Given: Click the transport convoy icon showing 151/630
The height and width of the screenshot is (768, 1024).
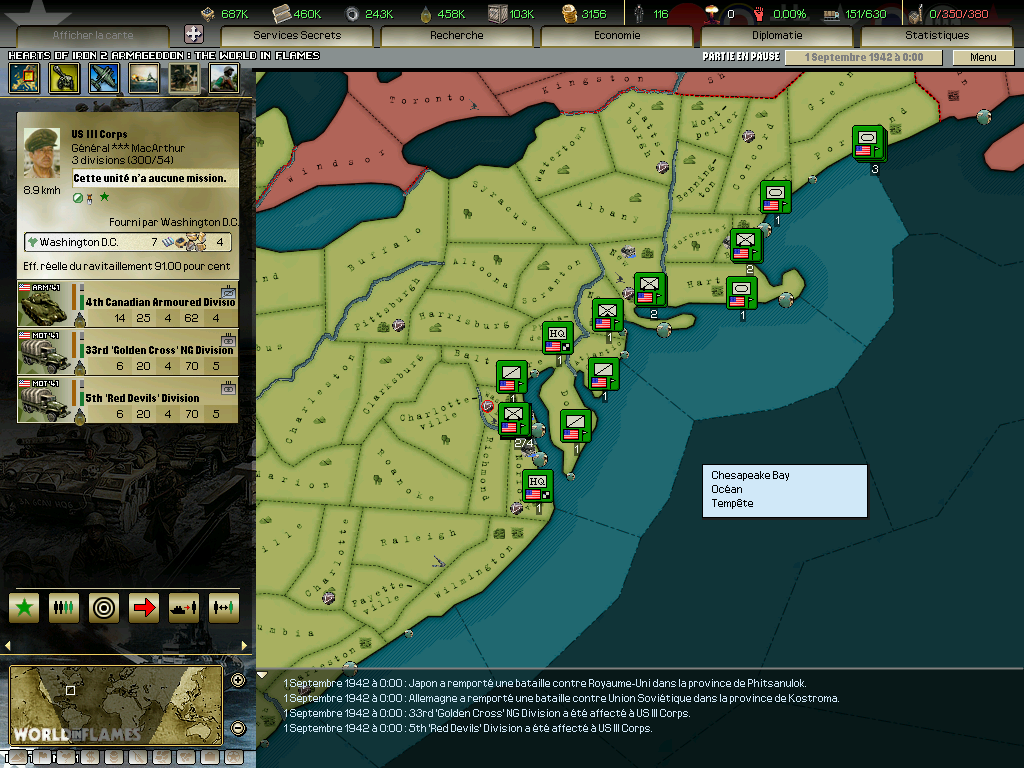Looking at the screenshot, I should pos(831,14).
